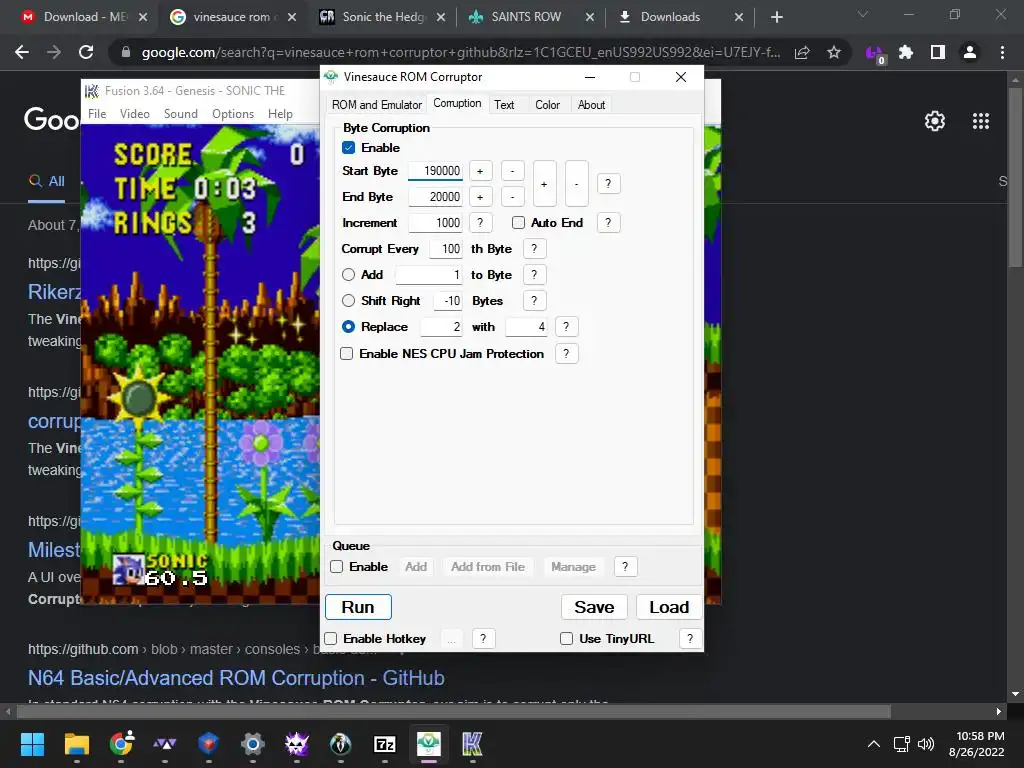The height and width of the screenshot is (768, 1024).
Task: Click the tall minus button for both bytes
Action: pyautogui.click(x=577, y=184)
